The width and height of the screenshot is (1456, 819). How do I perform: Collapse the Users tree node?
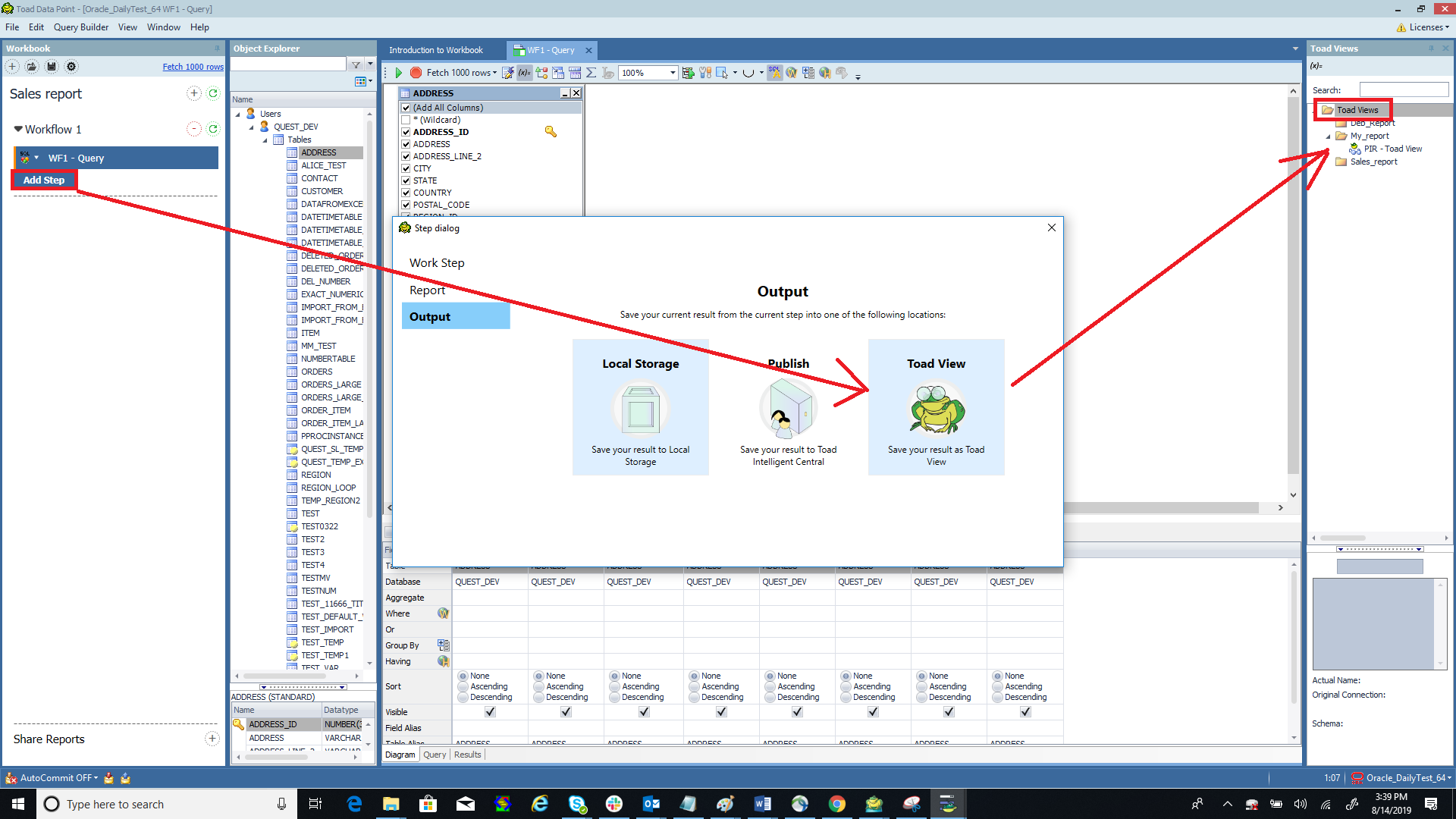(237, 114)
